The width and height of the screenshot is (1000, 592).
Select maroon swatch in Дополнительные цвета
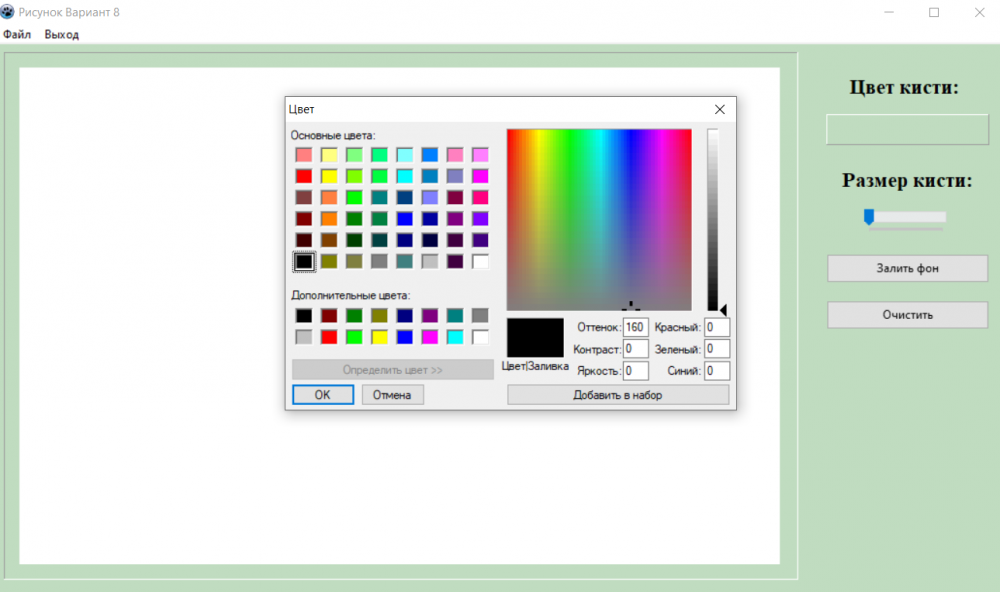[329, 316]
